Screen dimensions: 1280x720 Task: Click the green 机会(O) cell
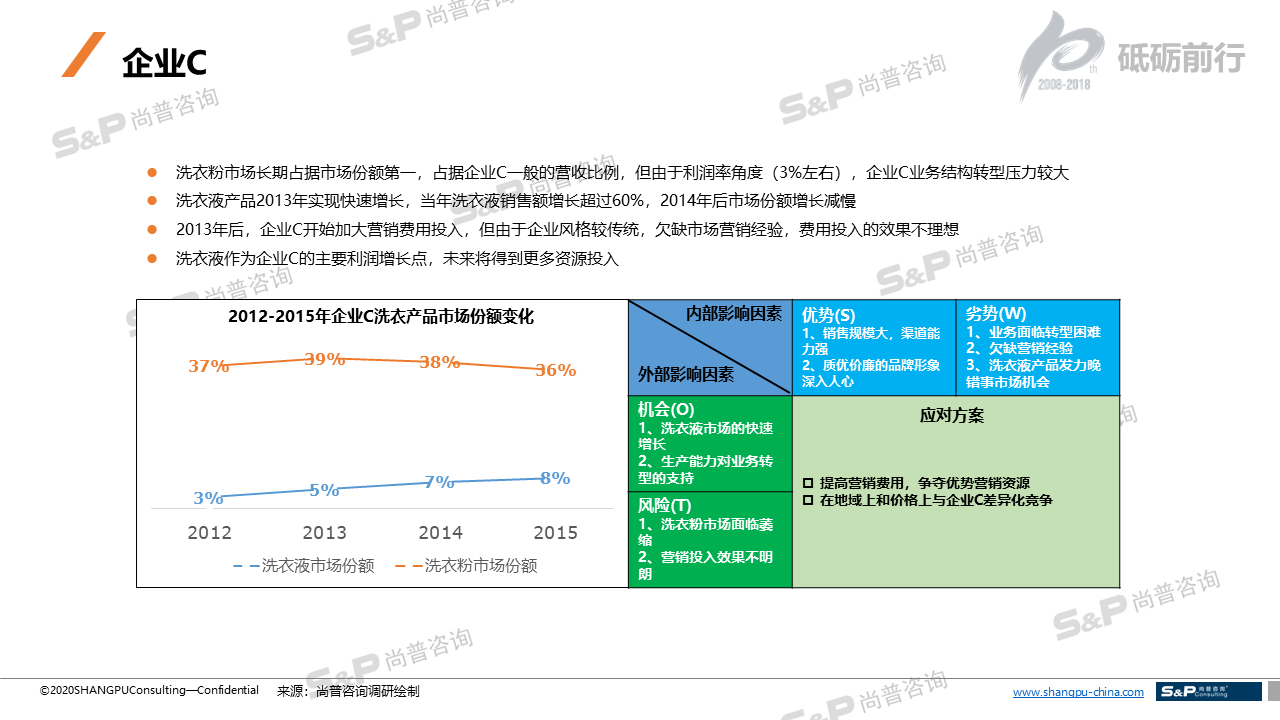(709, 444)
